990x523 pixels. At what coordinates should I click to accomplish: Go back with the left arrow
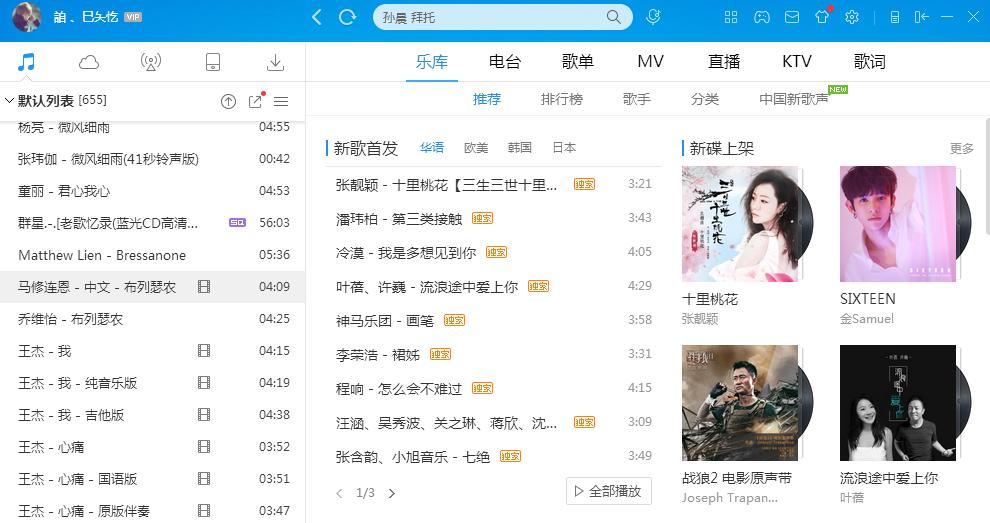pos(317,17)
